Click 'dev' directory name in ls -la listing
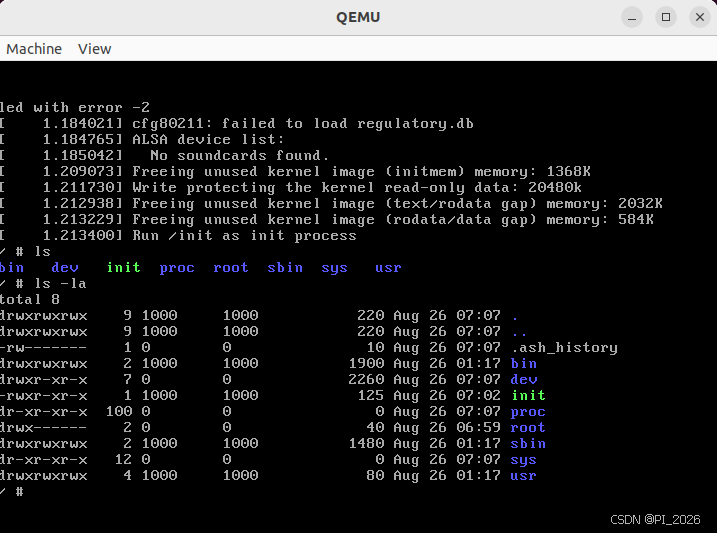The height and width of the screenshot is (533, 717). click(x=524, y=379)
